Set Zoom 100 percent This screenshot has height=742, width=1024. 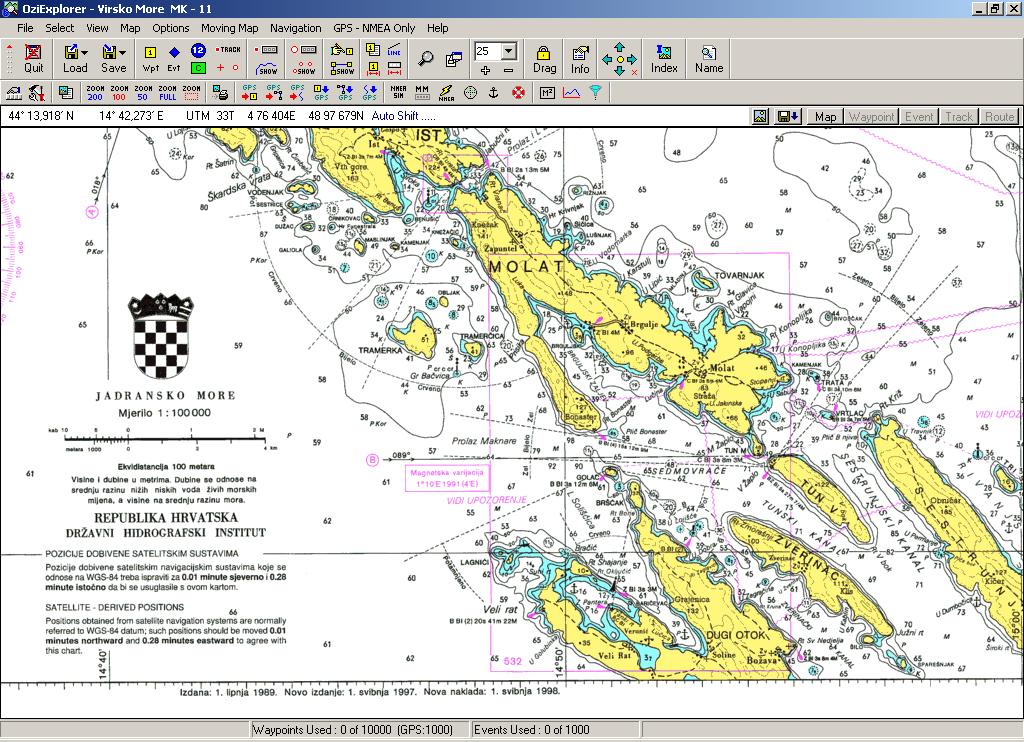coord(120,93)
